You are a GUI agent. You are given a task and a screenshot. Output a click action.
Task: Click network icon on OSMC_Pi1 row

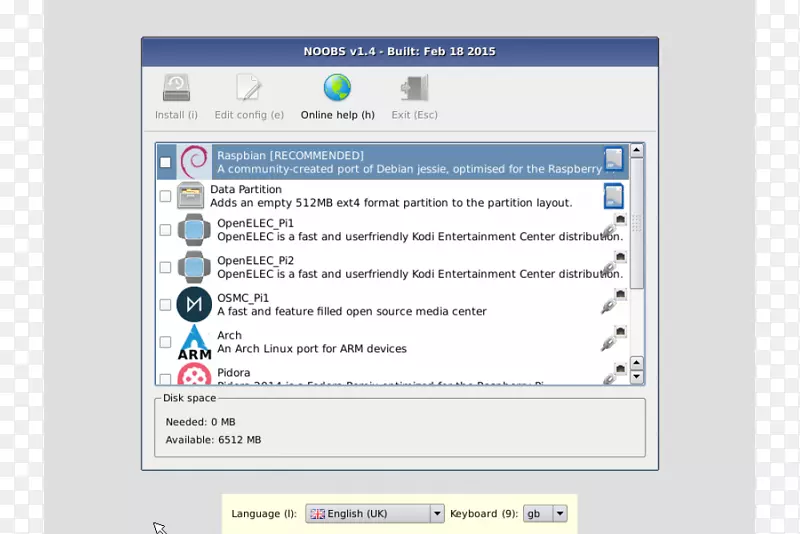(x=614, y=301)
